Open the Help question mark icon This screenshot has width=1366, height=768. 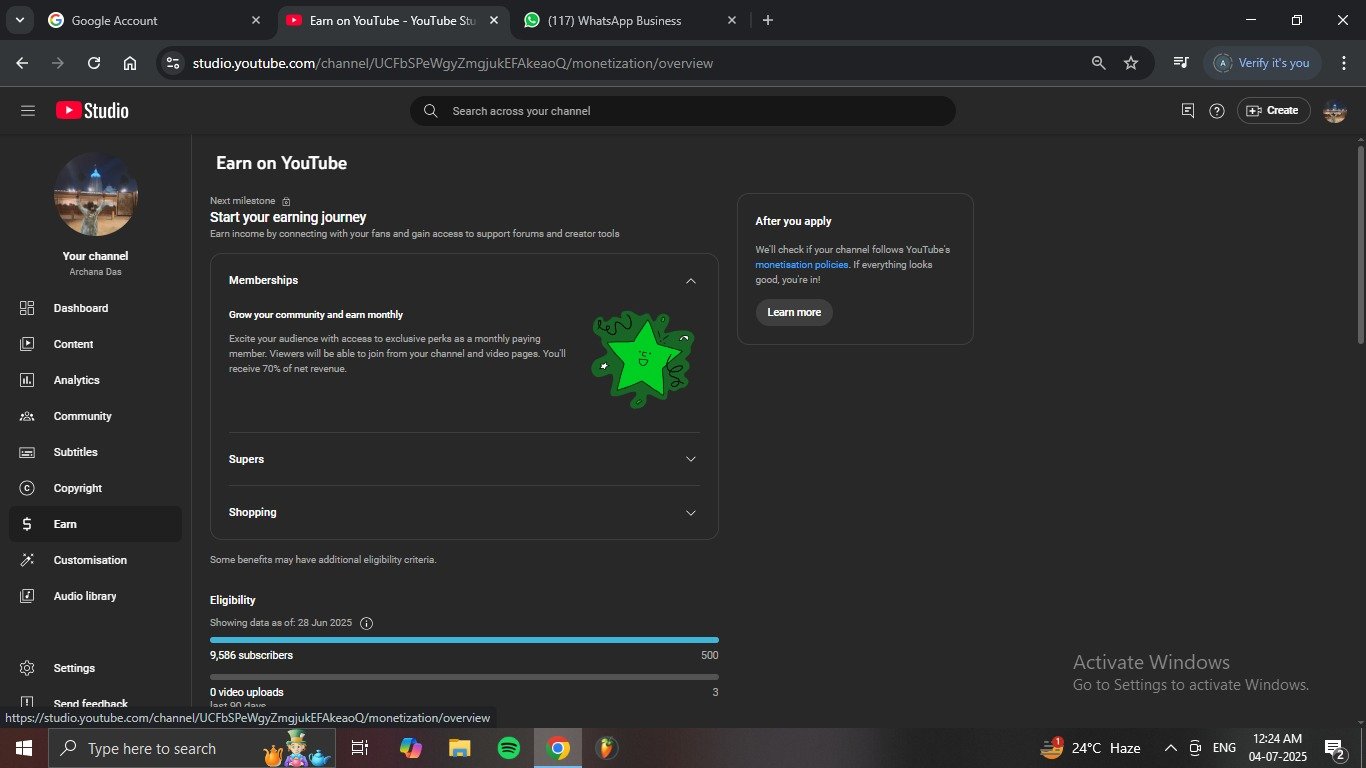coord(1217,111)
